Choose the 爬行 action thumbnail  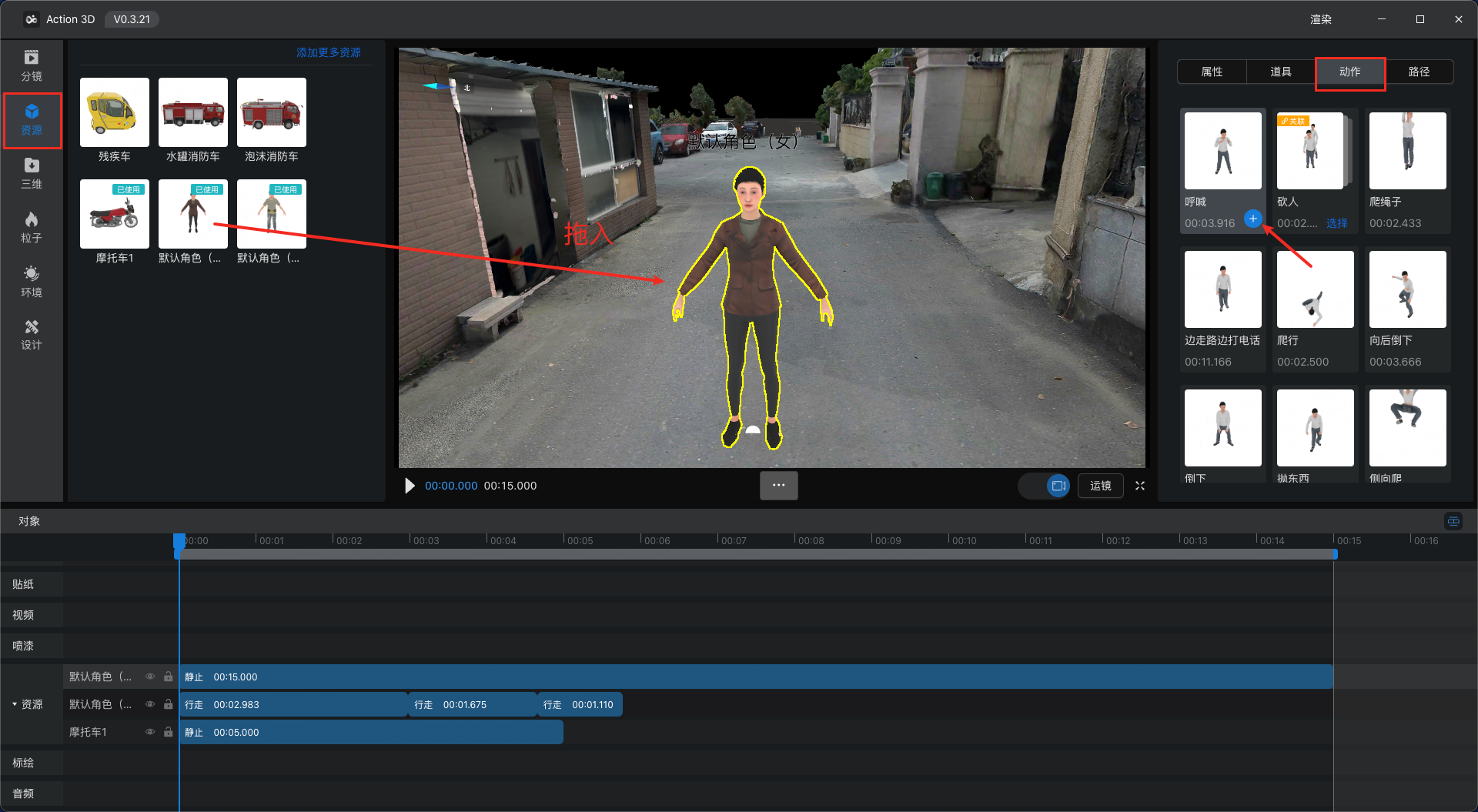(1316, 289)
